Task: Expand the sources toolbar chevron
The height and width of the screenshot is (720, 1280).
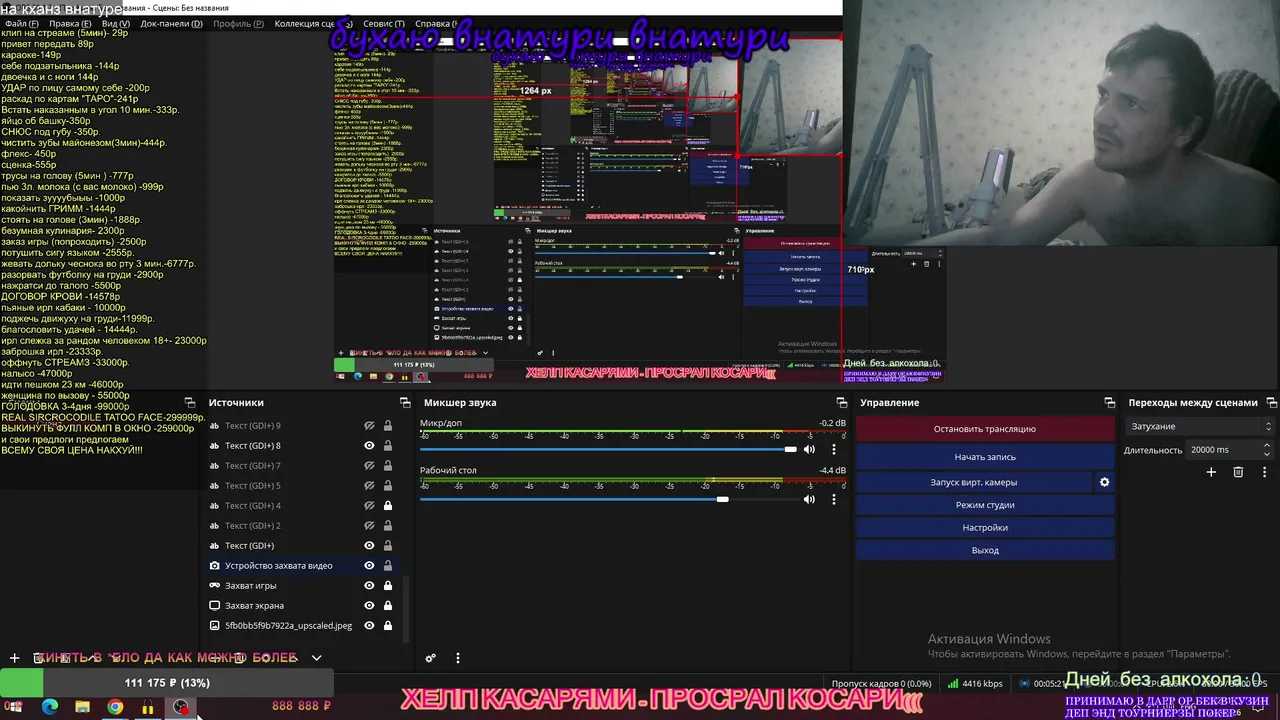Action: [316, 658]
